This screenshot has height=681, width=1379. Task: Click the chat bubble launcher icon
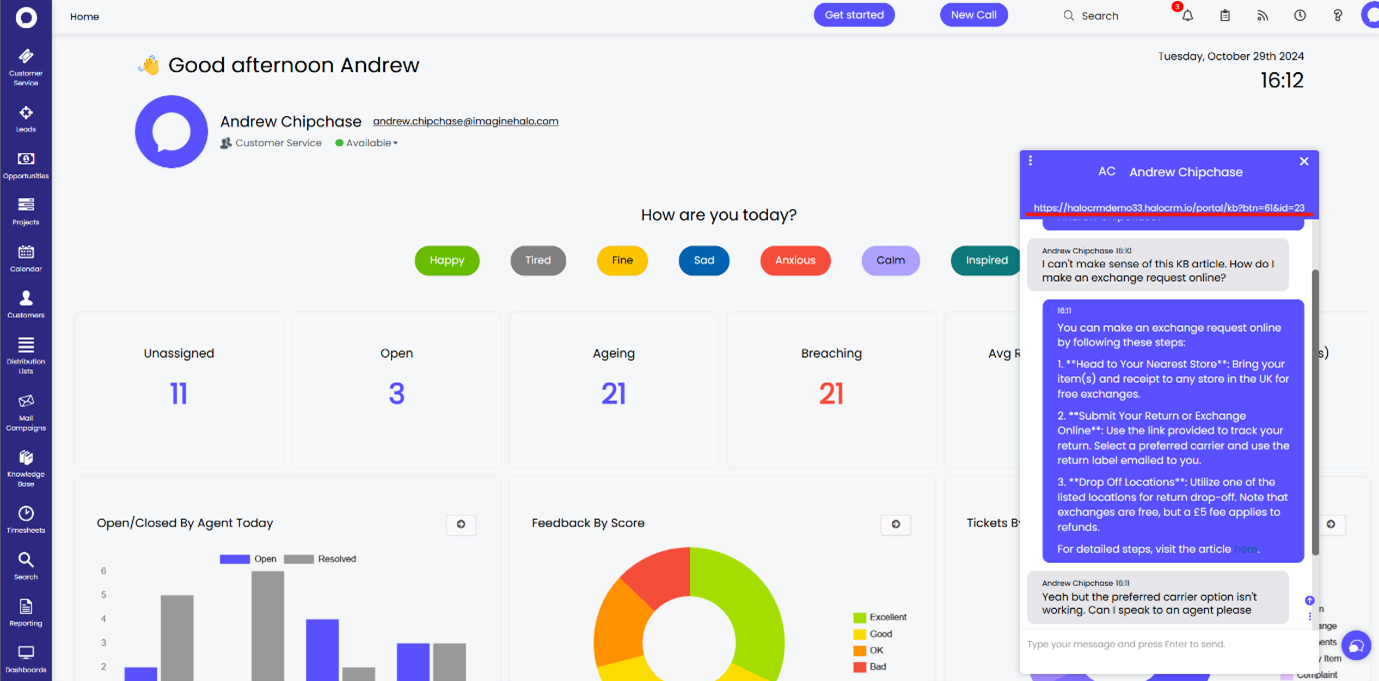click(1356, 646)
